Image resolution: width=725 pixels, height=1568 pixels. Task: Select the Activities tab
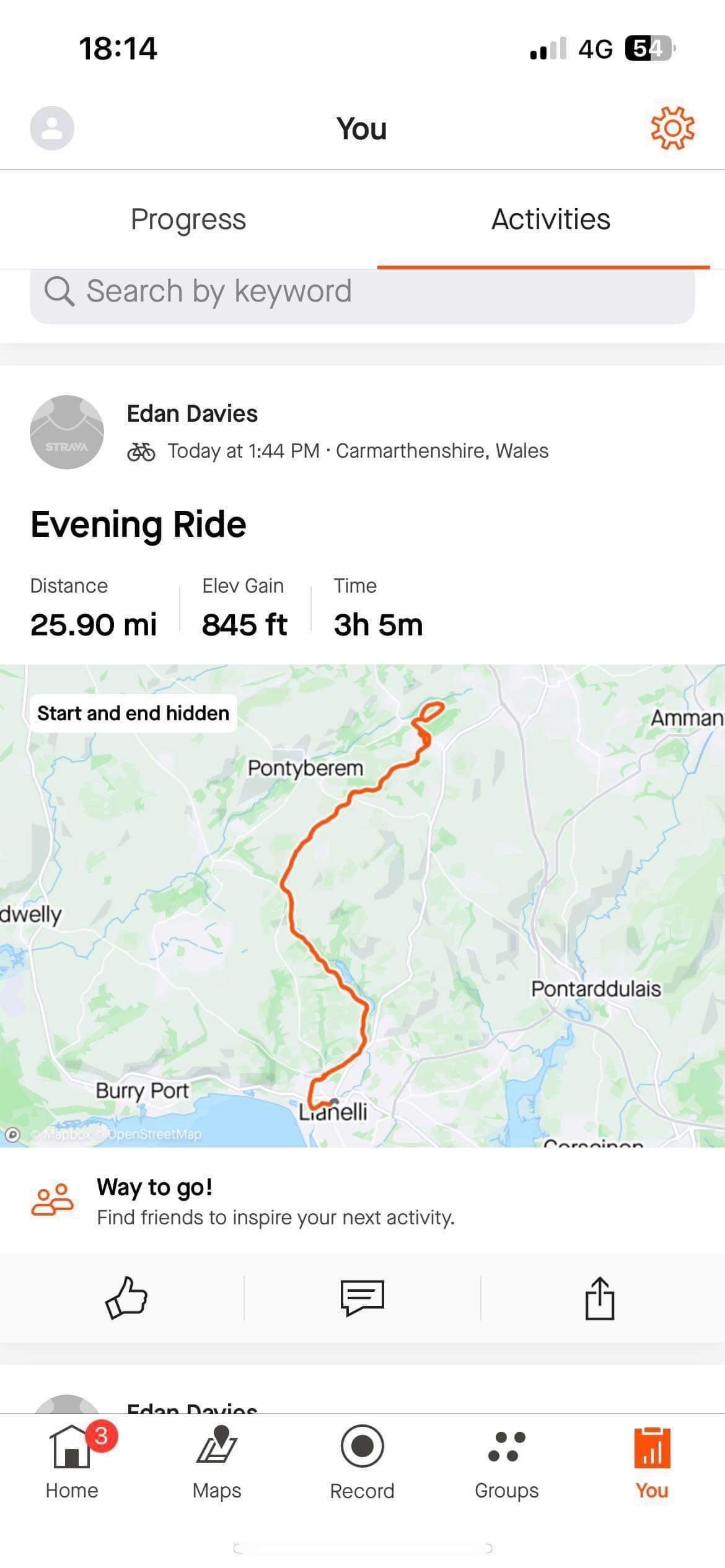[551, 219]
